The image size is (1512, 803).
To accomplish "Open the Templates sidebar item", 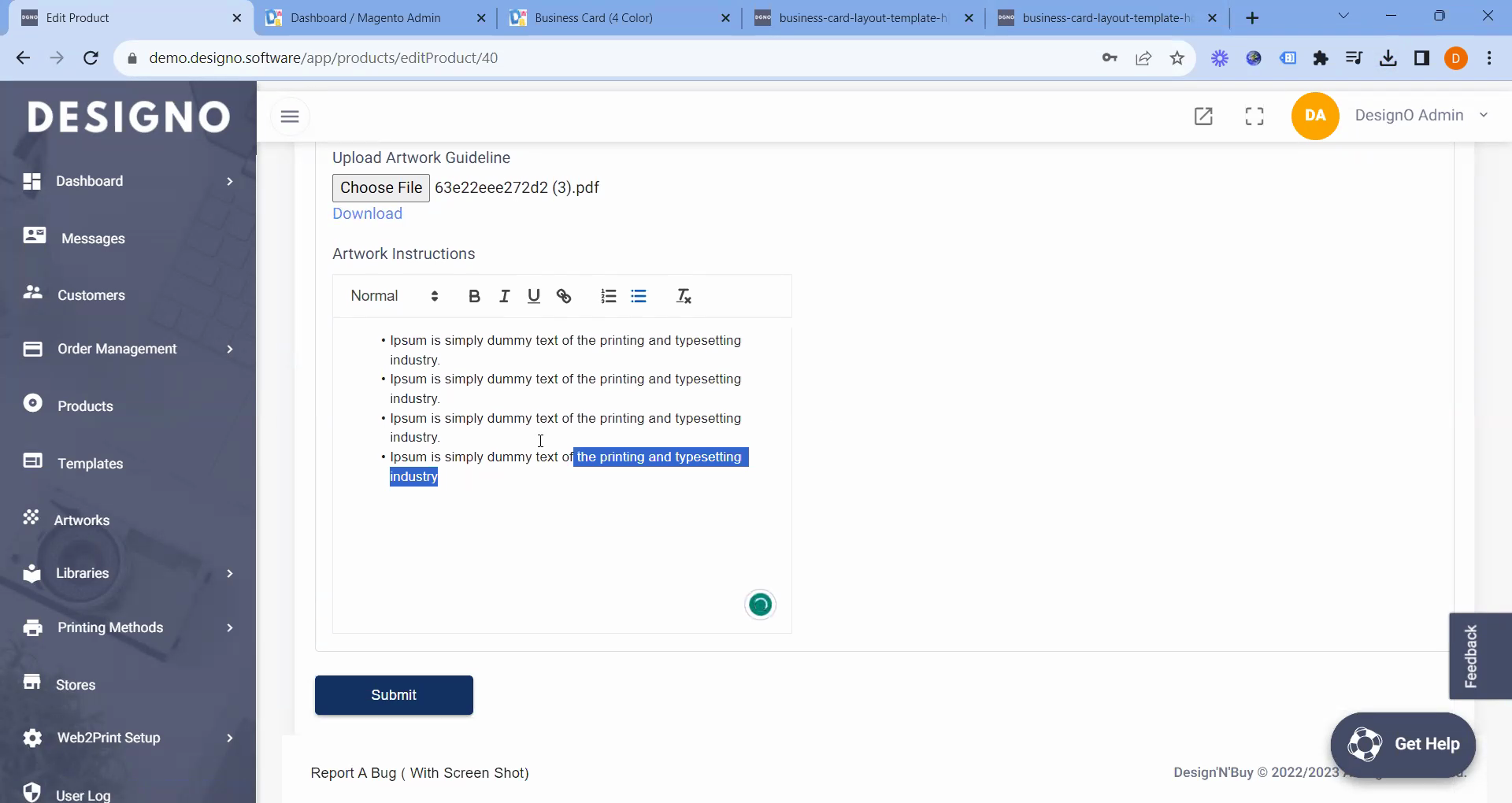I will (90, 464).
